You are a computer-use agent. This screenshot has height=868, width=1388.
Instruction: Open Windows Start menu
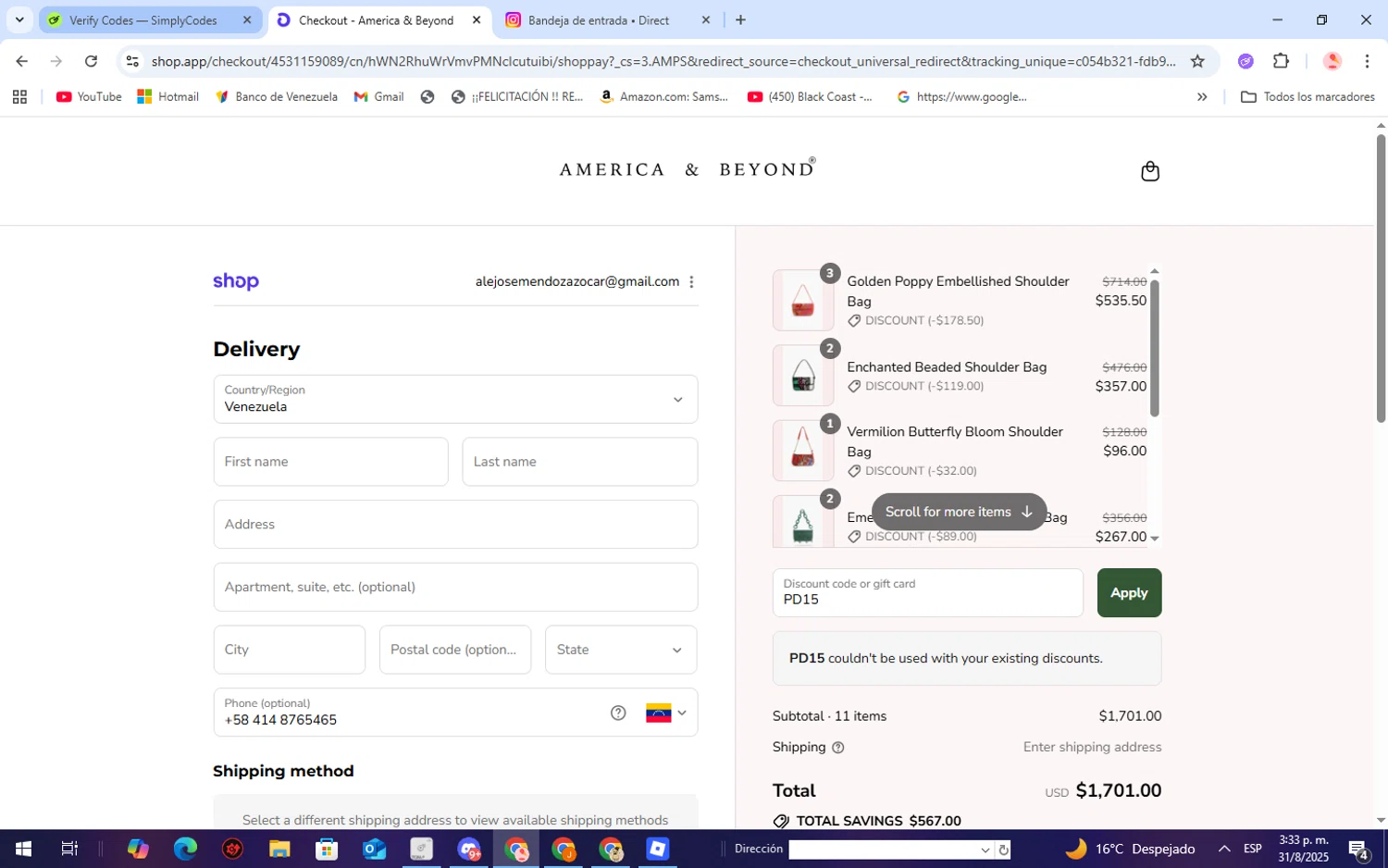(23, 849)
